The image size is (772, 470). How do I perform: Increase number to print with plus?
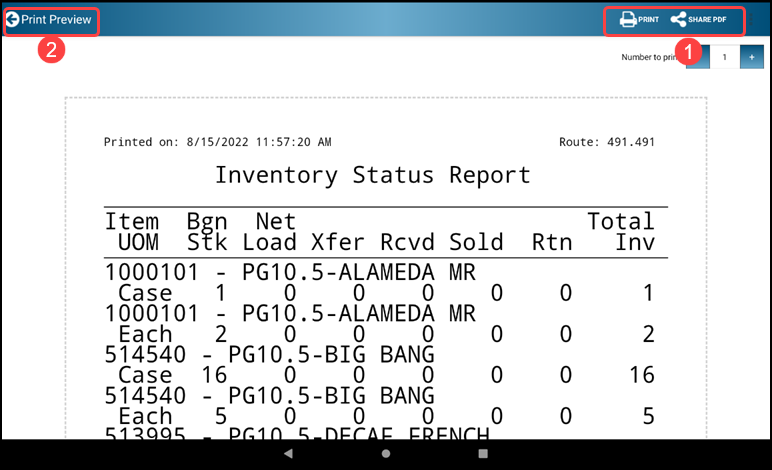[751, 57]
